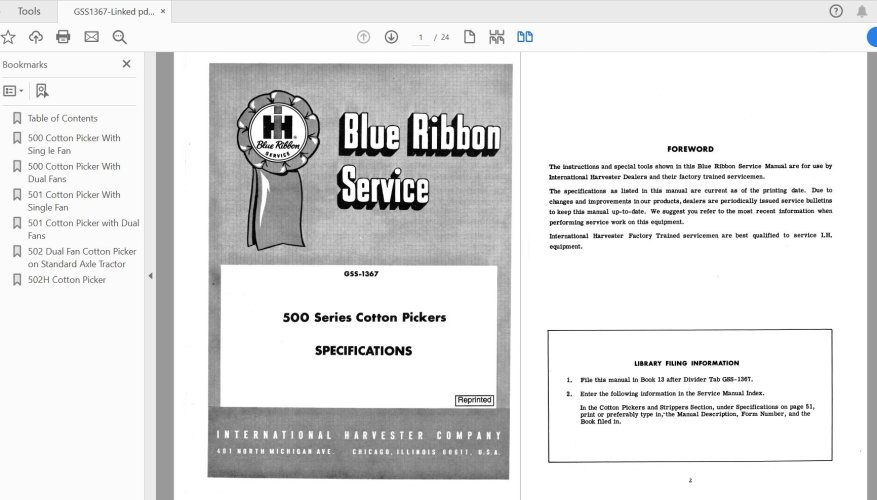Click the page number input field
877x500 pixels.
[x=421, y=37]
